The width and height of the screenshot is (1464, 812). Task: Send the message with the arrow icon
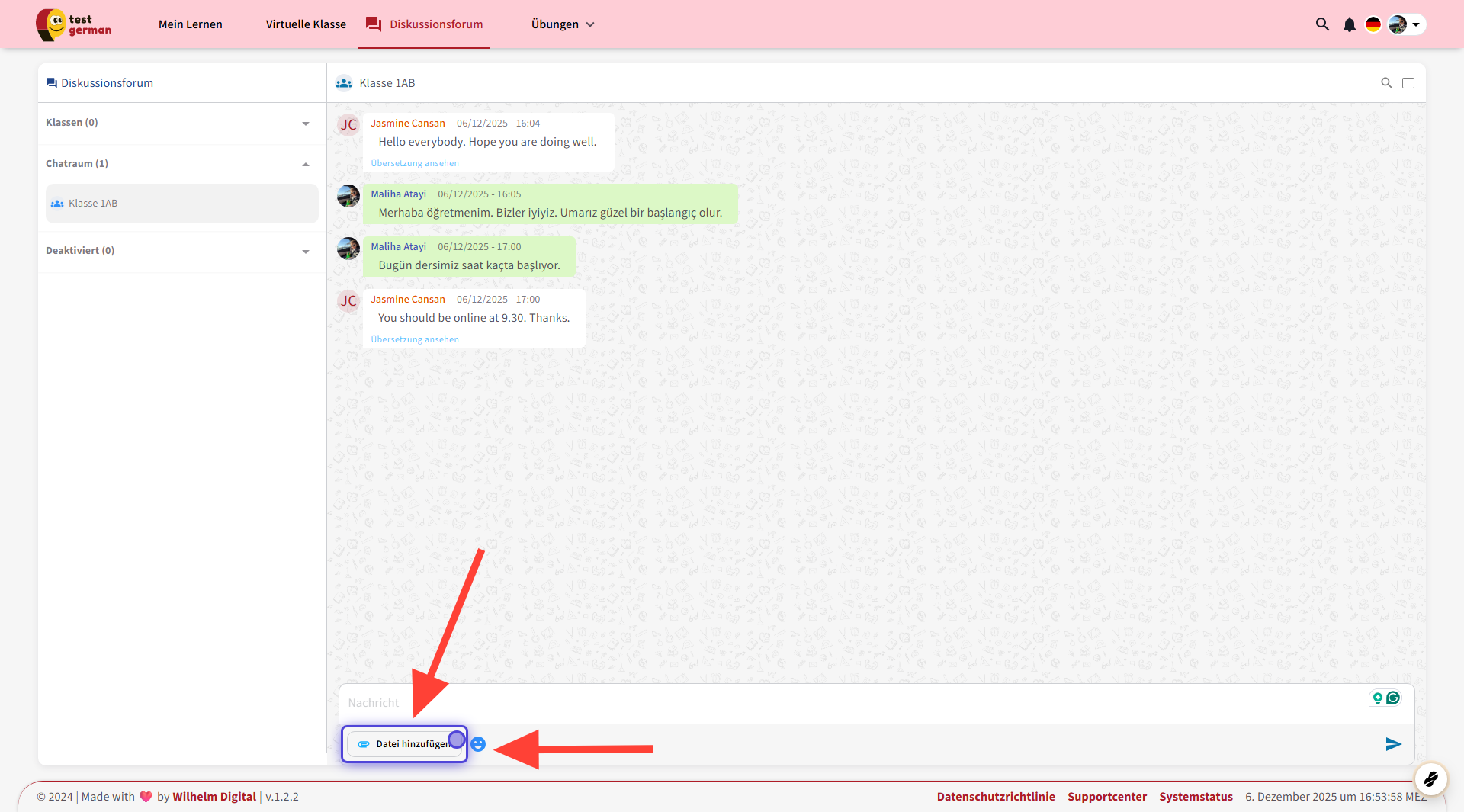click(x=1393, y=744)
